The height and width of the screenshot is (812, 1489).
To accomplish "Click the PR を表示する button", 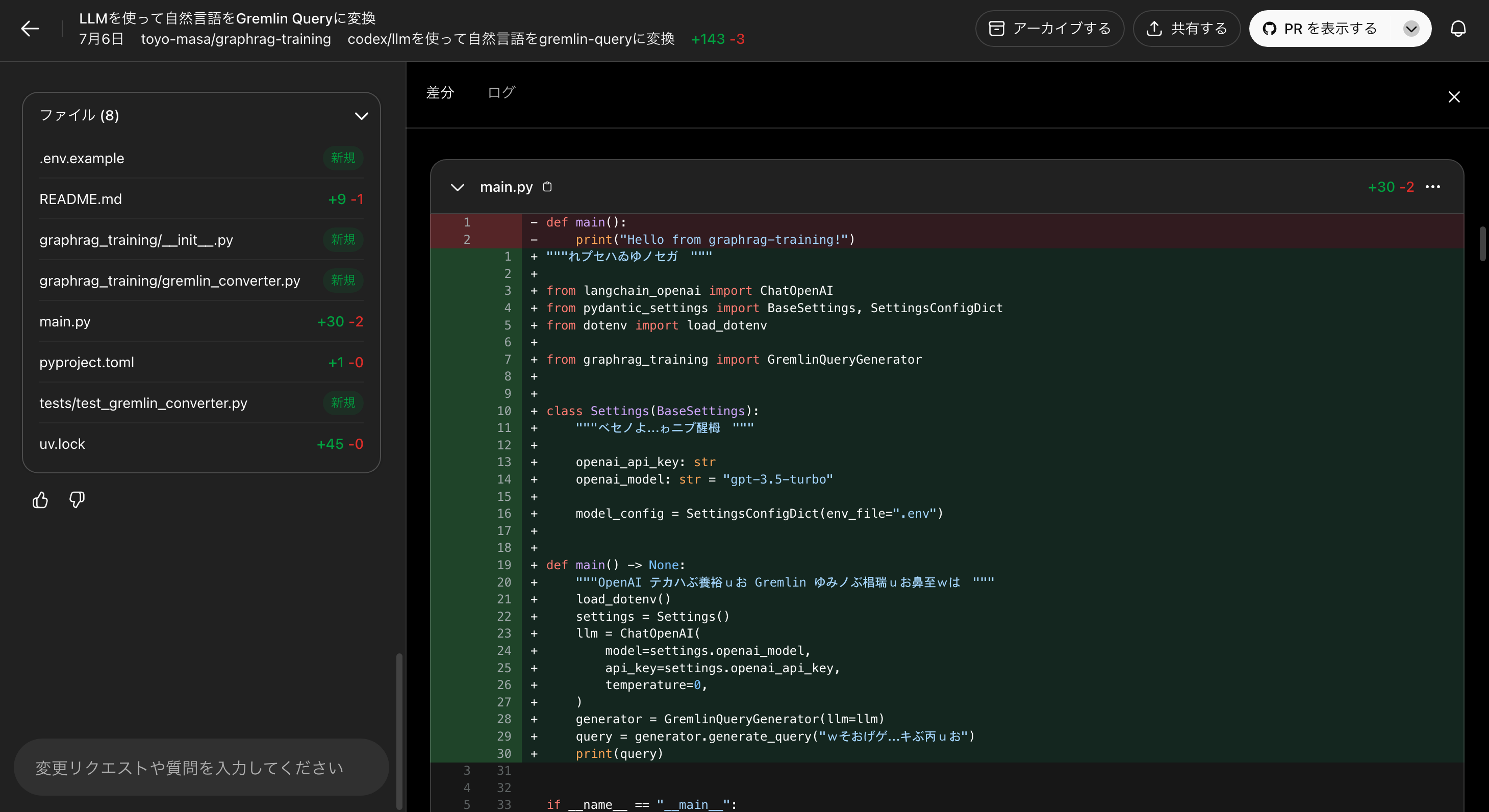I will (x=1329, y=28).
